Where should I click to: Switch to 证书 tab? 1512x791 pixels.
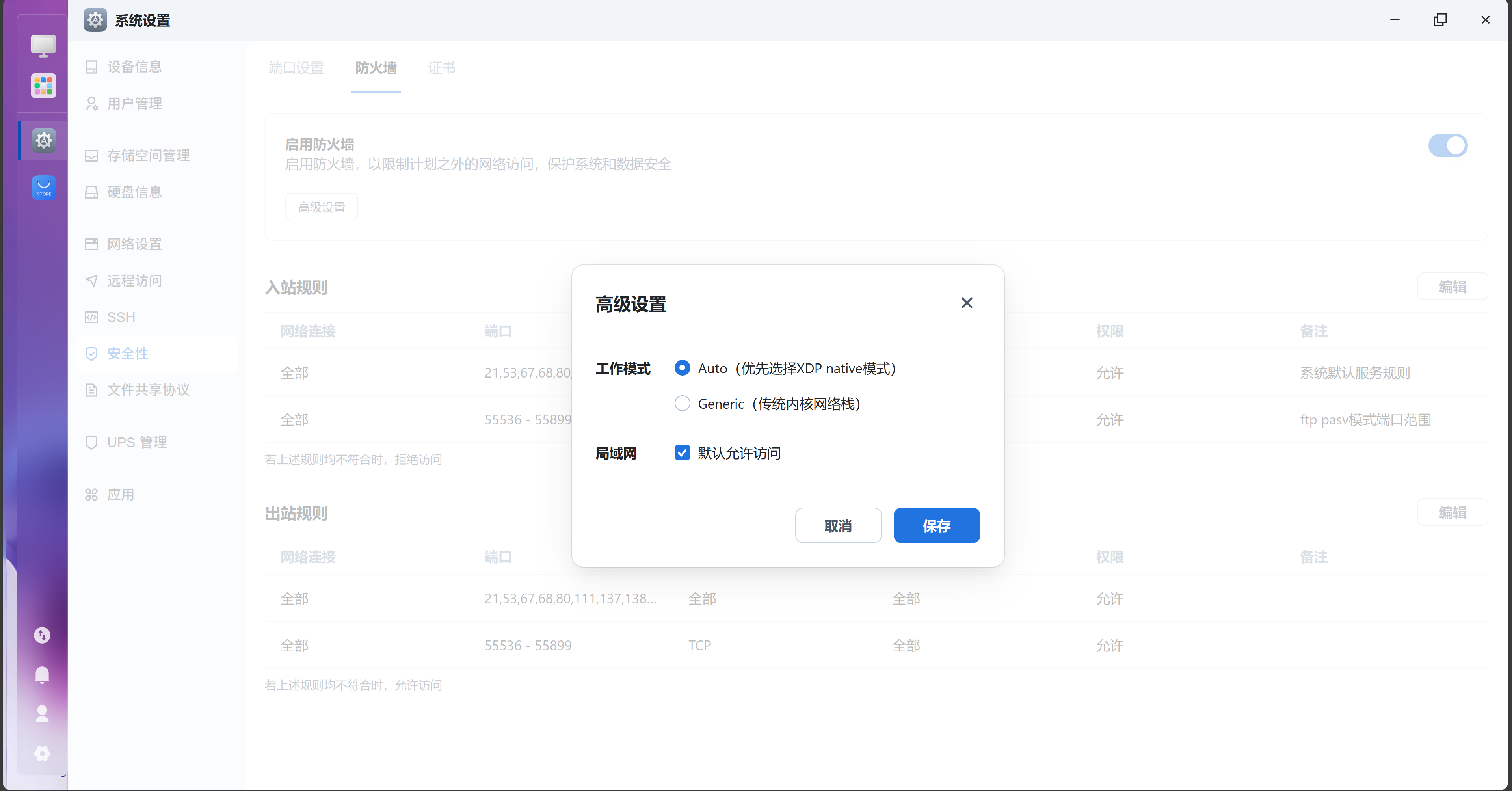click(x=441, y=68)
